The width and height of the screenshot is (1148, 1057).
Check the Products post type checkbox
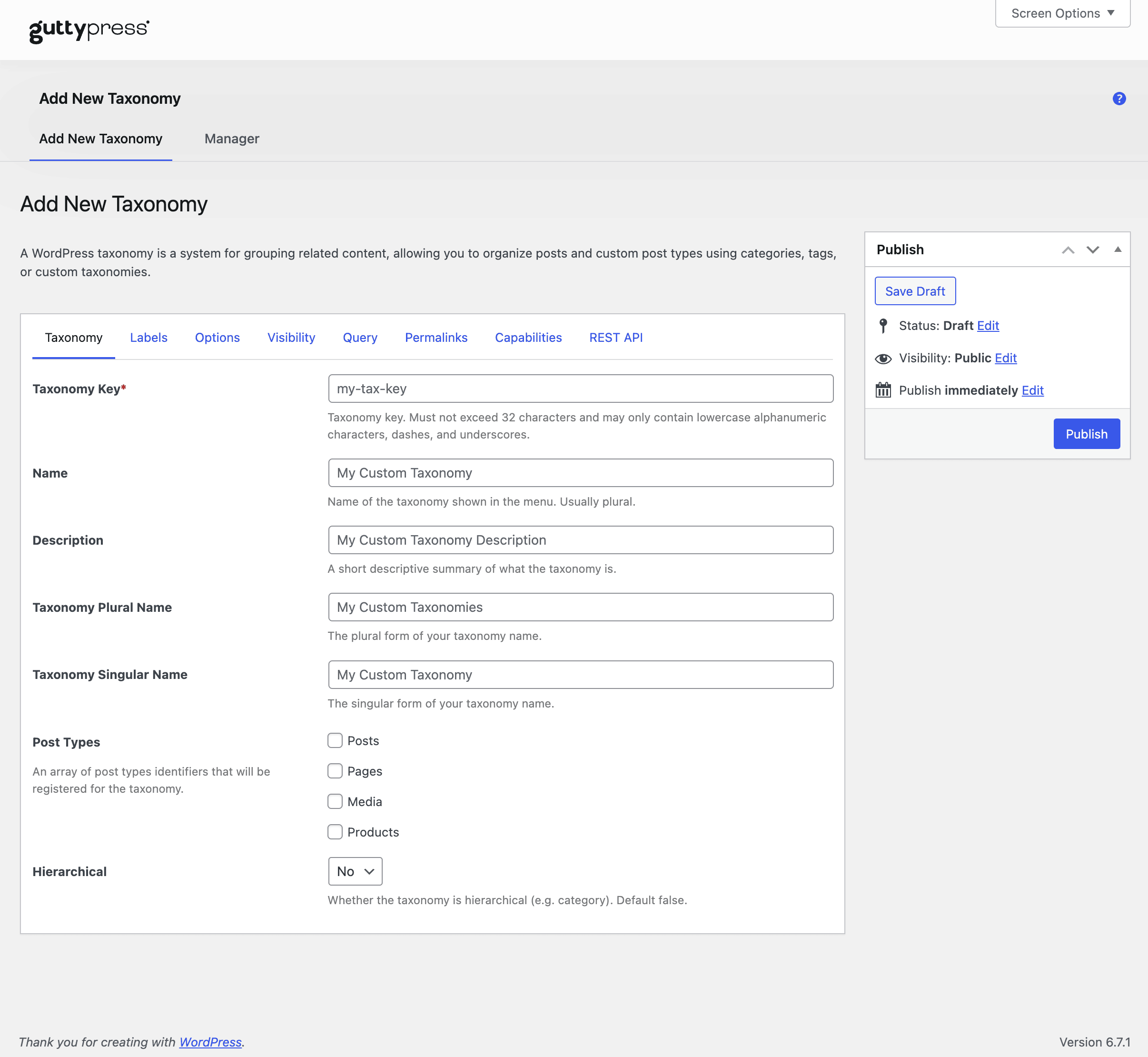335,832
